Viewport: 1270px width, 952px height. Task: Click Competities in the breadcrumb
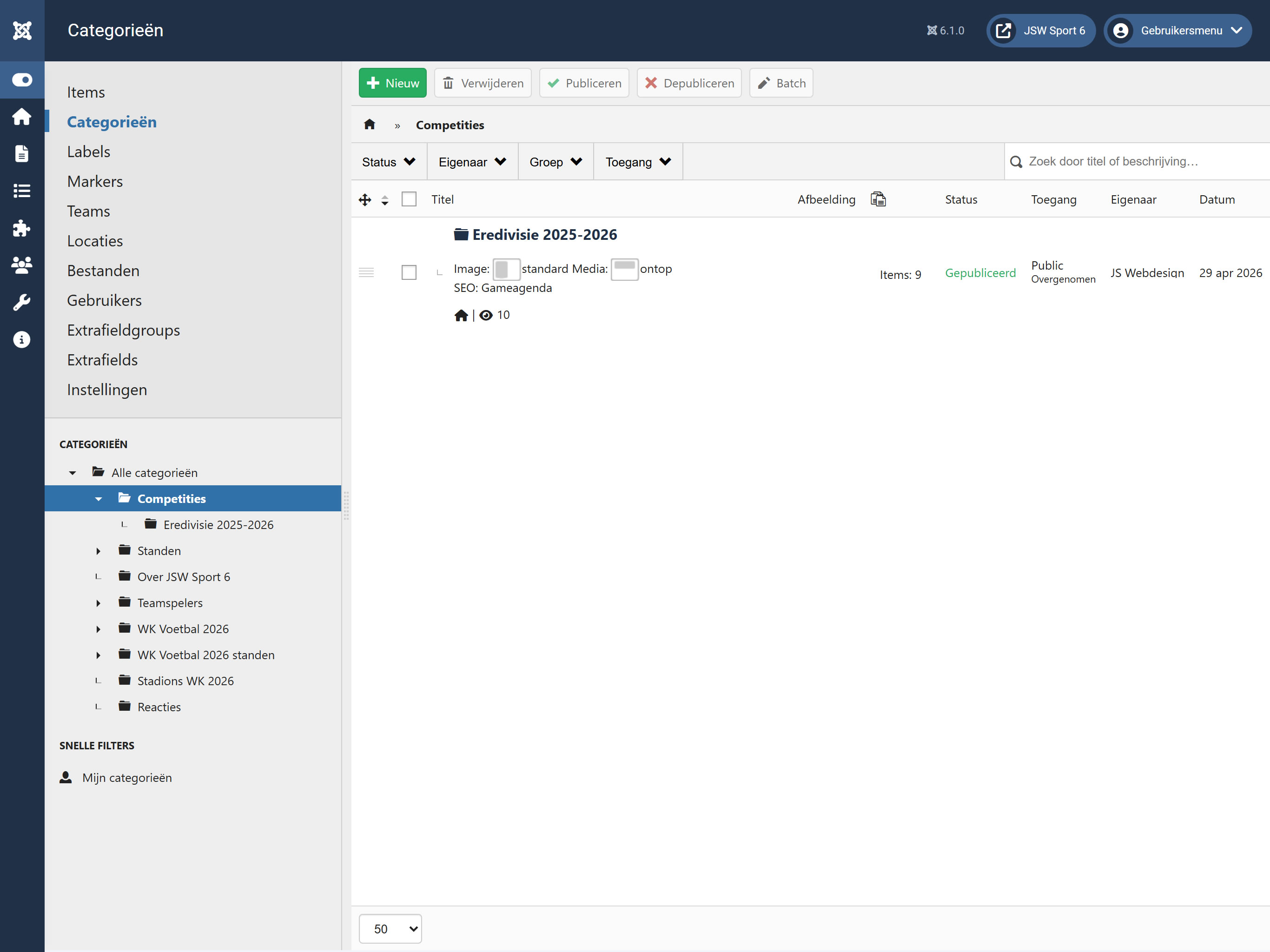pyautogui.click(x=450, y=125)
